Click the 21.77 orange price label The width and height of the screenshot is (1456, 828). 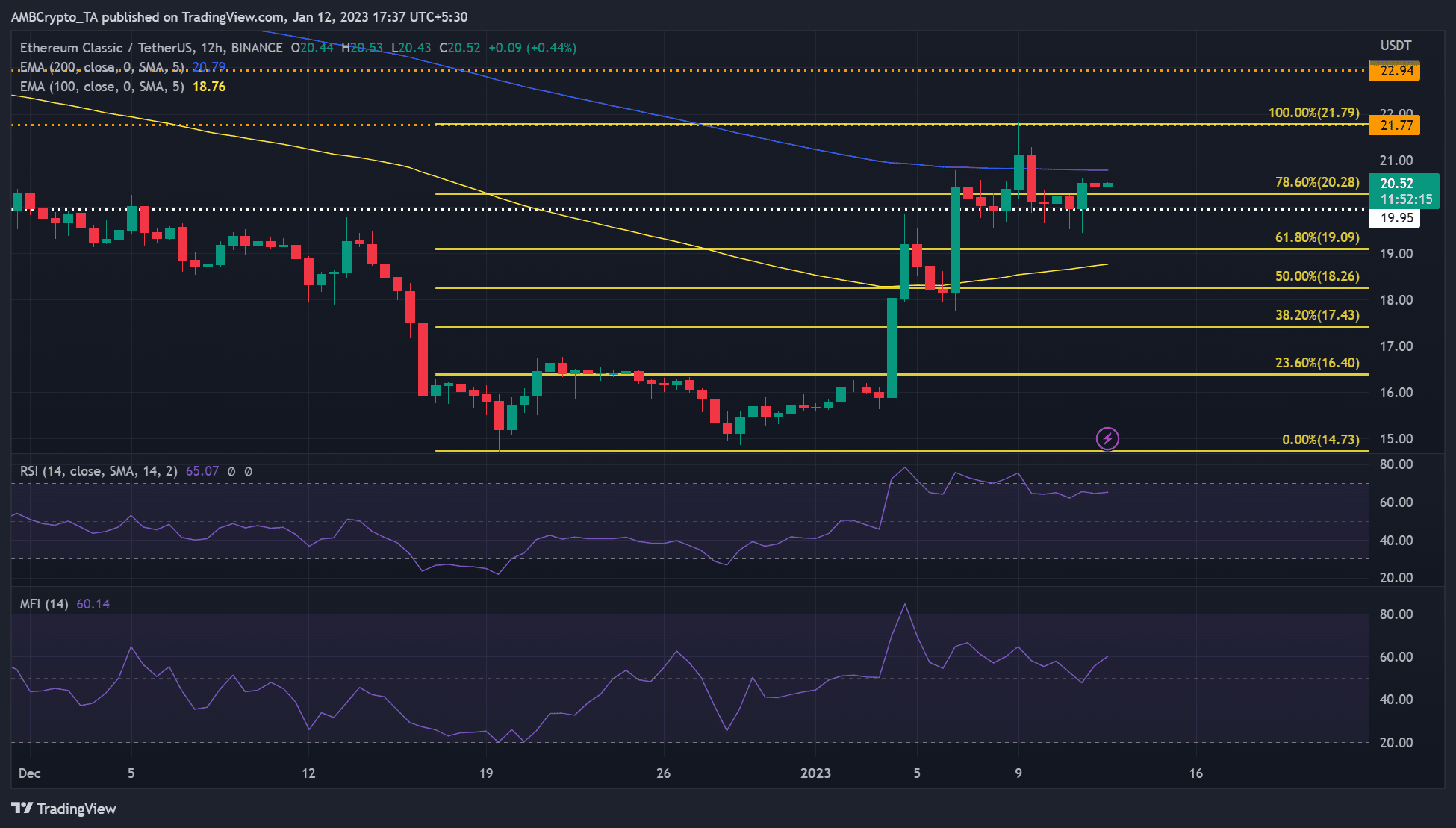tap(1395, 125)
